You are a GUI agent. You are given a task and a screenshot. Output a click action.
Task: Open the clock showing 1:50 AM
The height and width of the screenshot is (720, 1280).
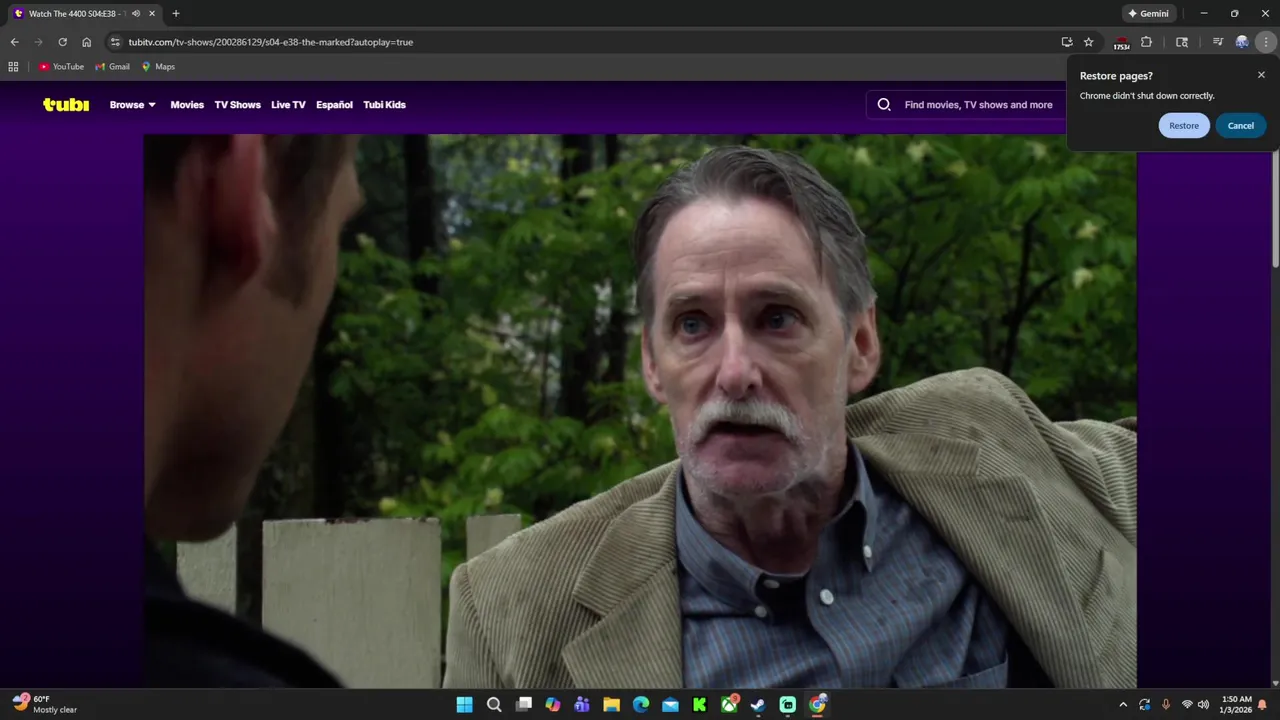(1236, 705)
